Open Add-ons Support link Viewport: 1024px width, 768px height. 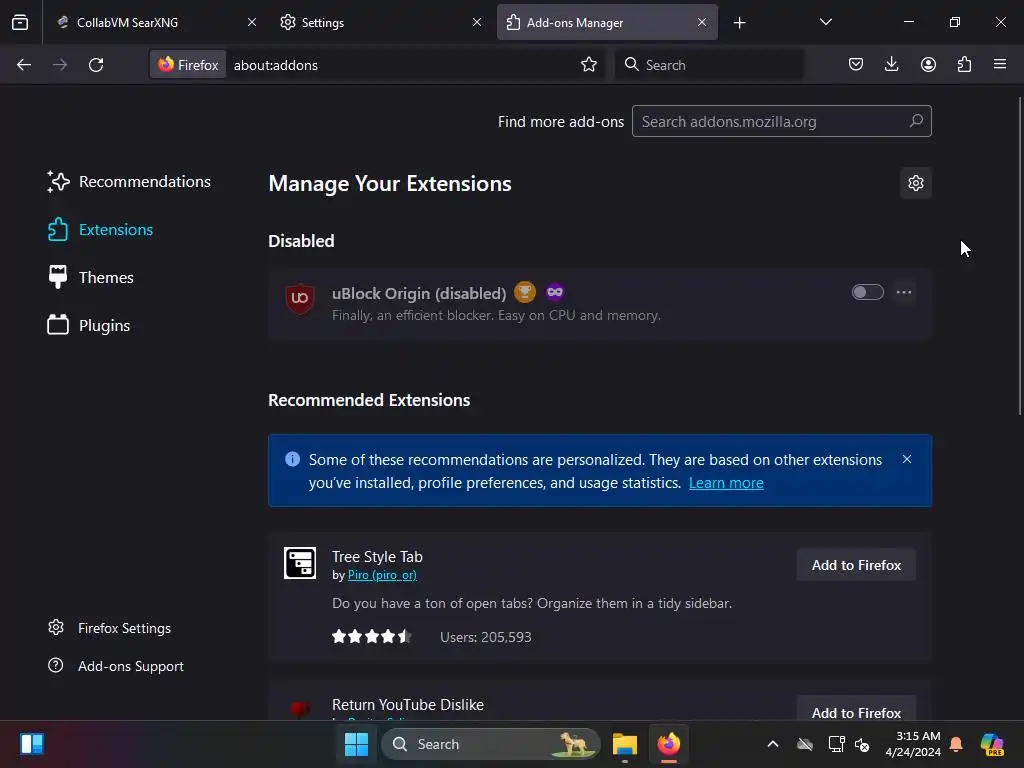tap(116, 666)
